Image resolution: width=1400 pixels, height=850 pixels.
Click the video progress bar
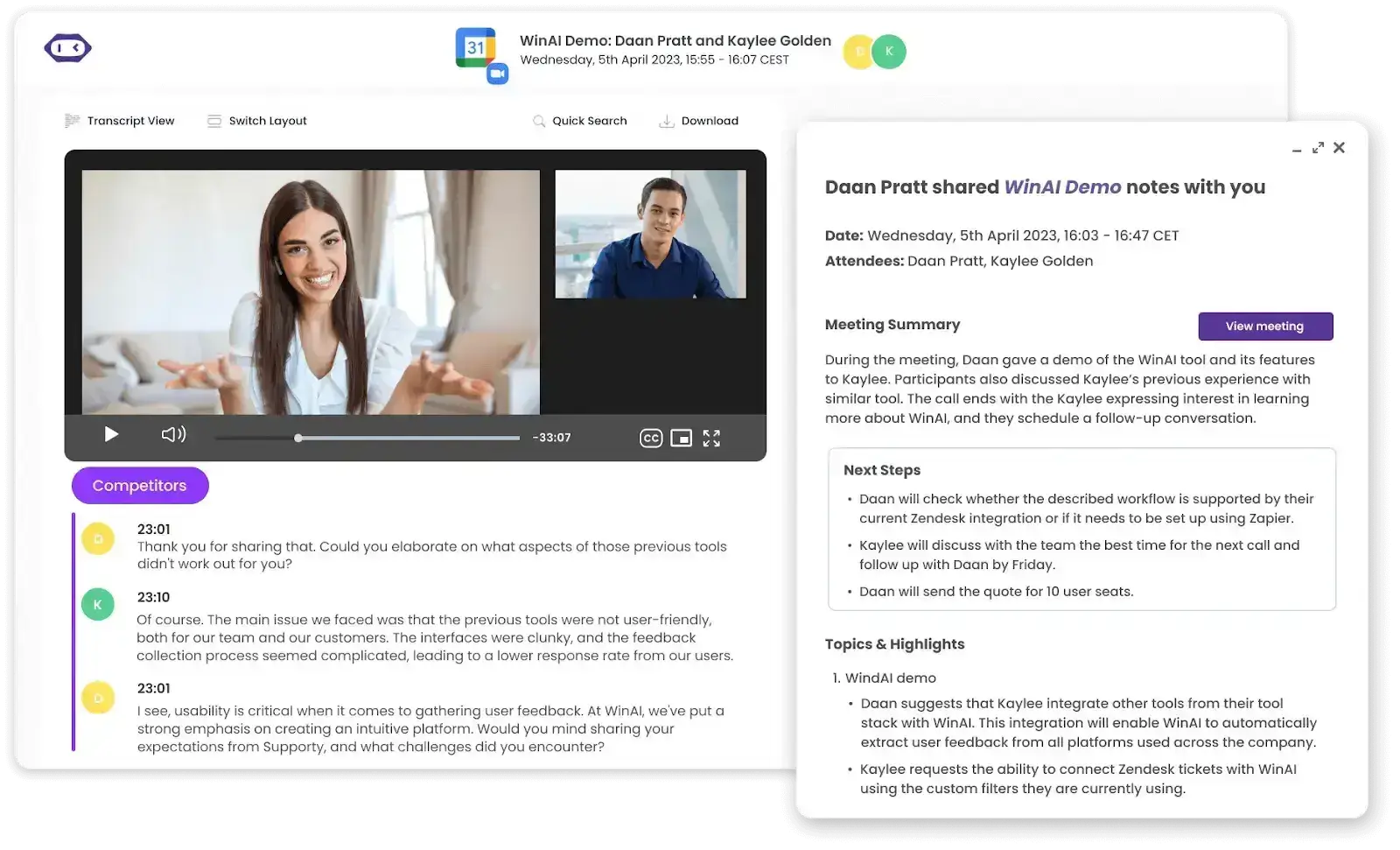click(367, 437)
